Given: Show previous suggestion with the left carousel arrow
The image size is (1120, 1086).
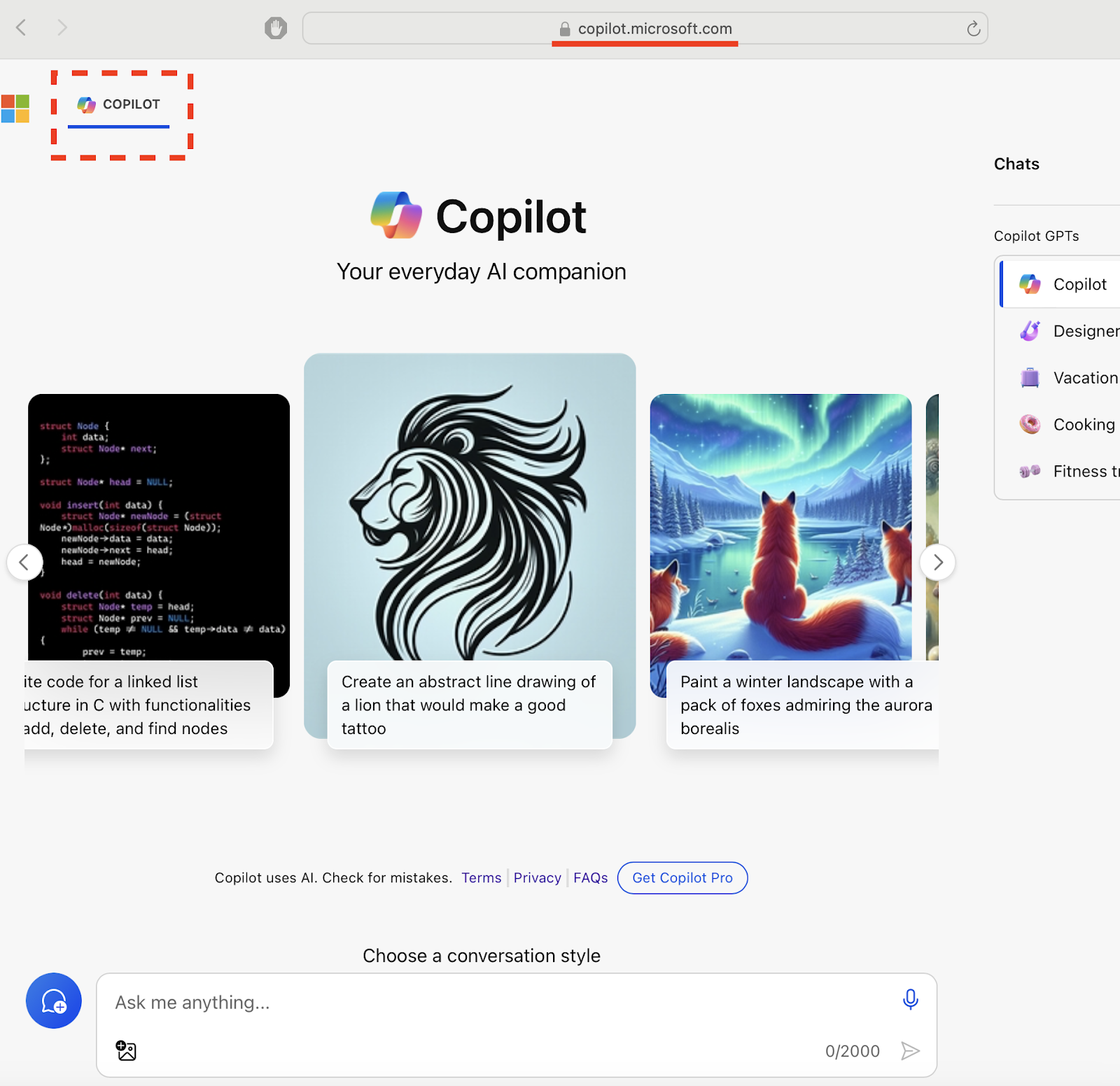Looking at the screenshot, I should (x=24, y=562).
